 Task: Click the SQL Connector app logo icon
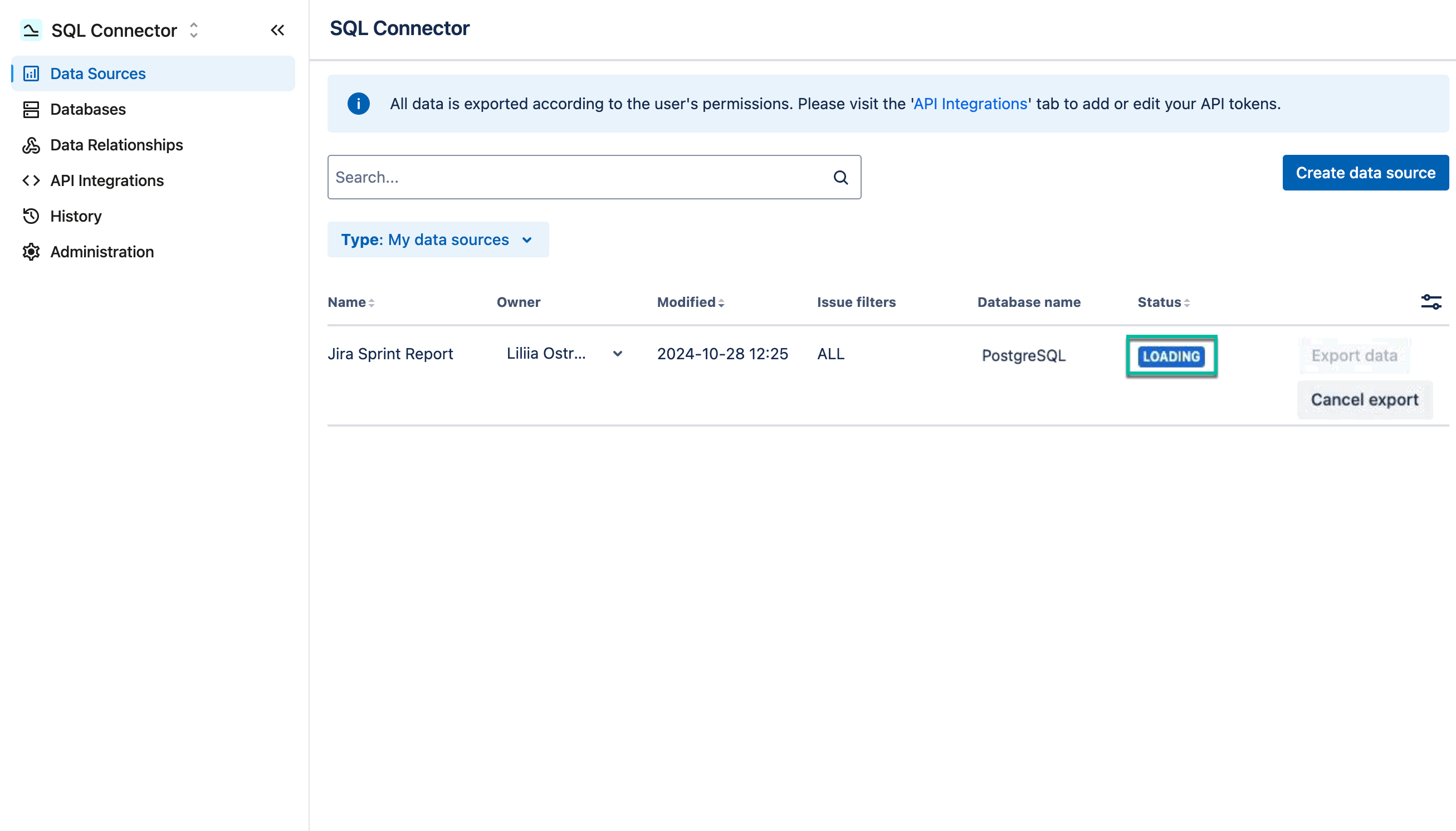(31, 30)
